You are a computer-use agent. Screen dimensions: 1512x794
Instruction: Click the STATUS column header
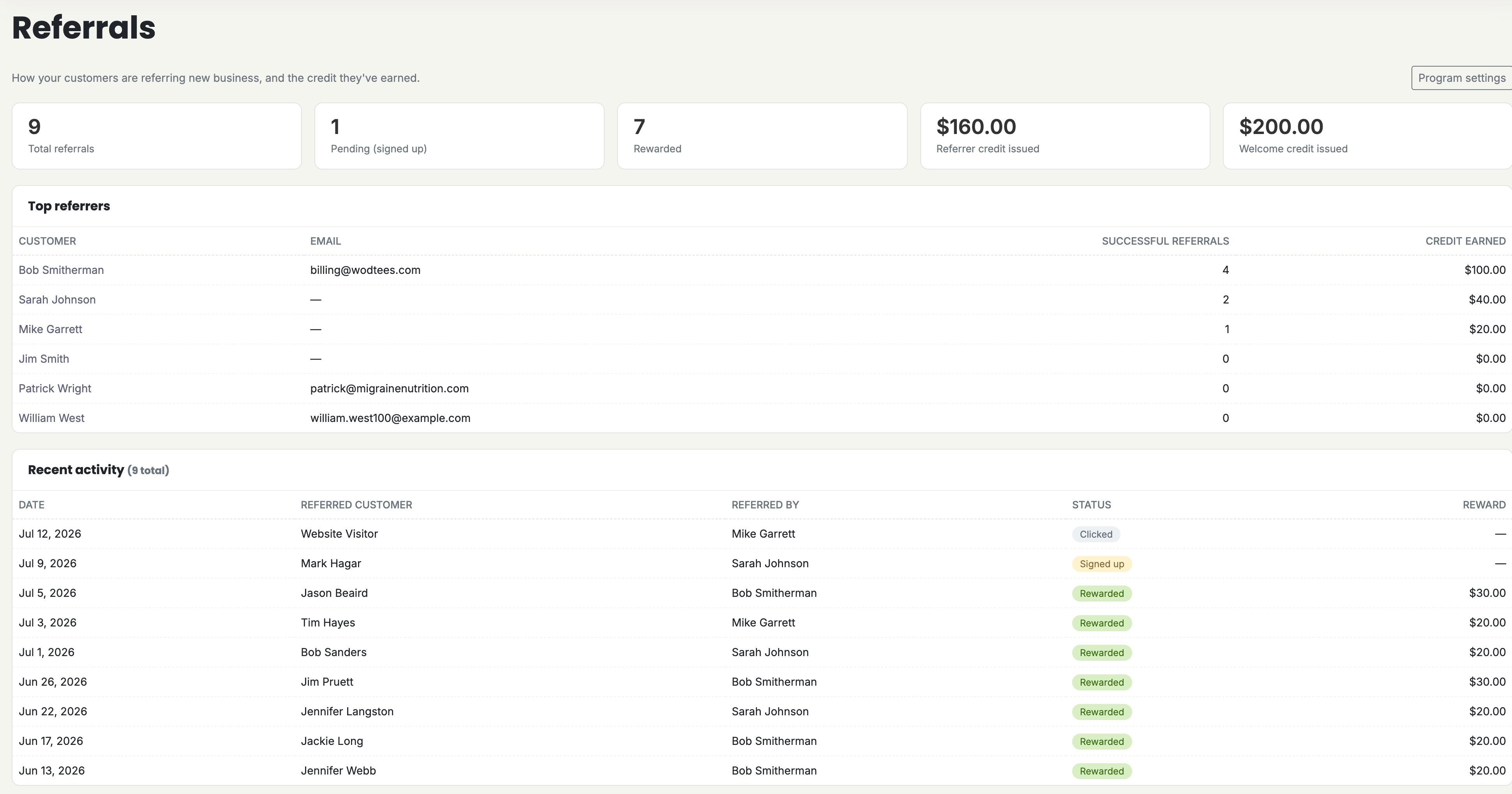point(1091,505)
